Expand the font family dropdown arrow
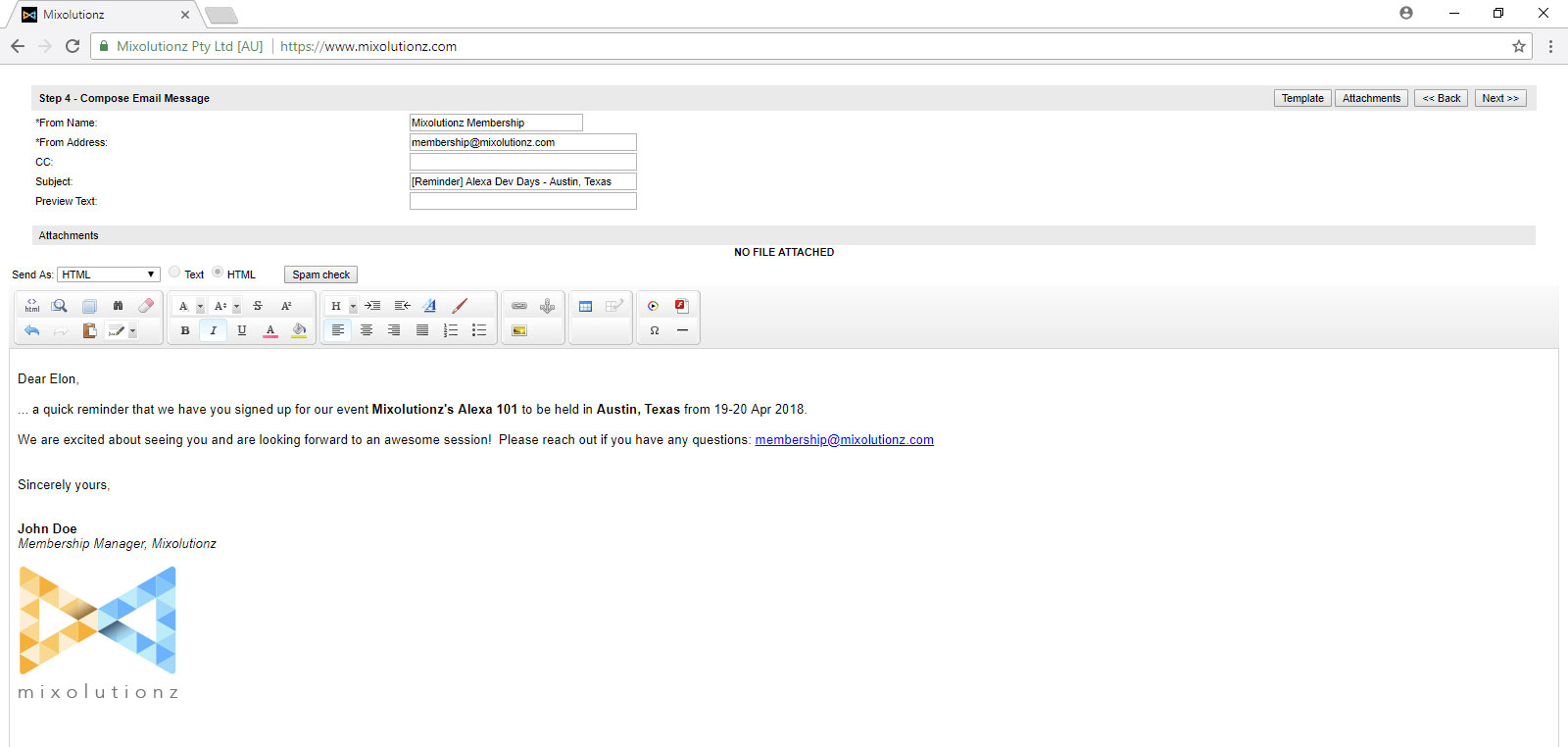This screenshot has height=747, width=1568. pos(200,307)
